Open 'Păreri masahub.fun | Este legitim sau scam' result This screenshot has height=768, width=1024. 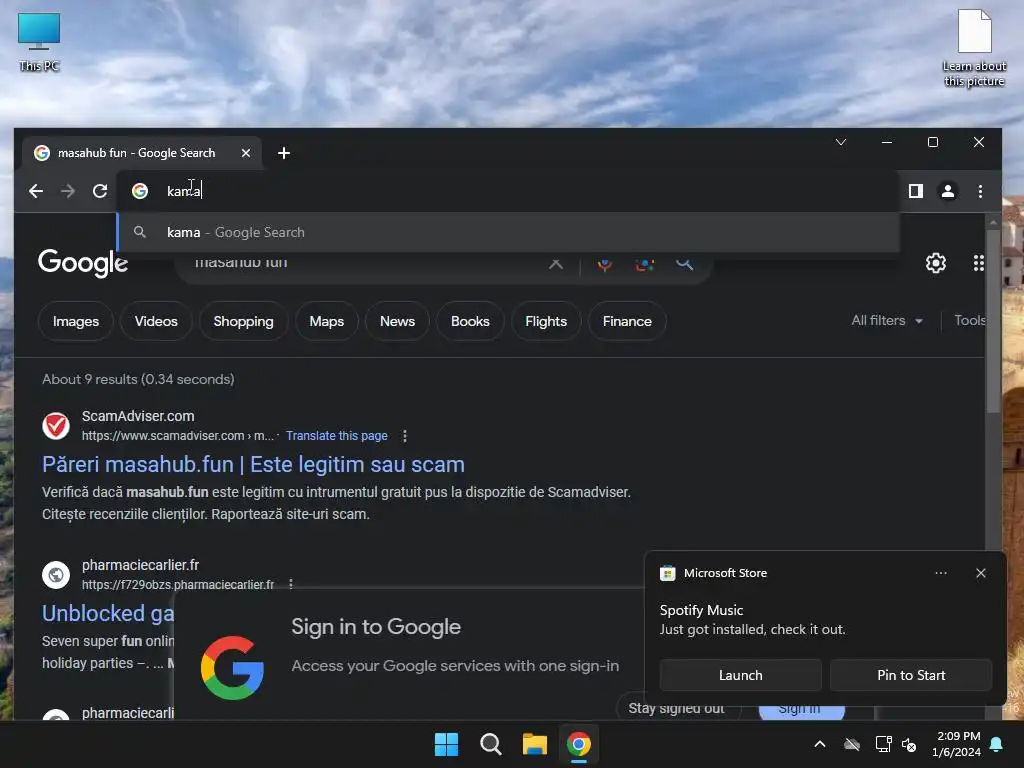[x=253, y=464]
